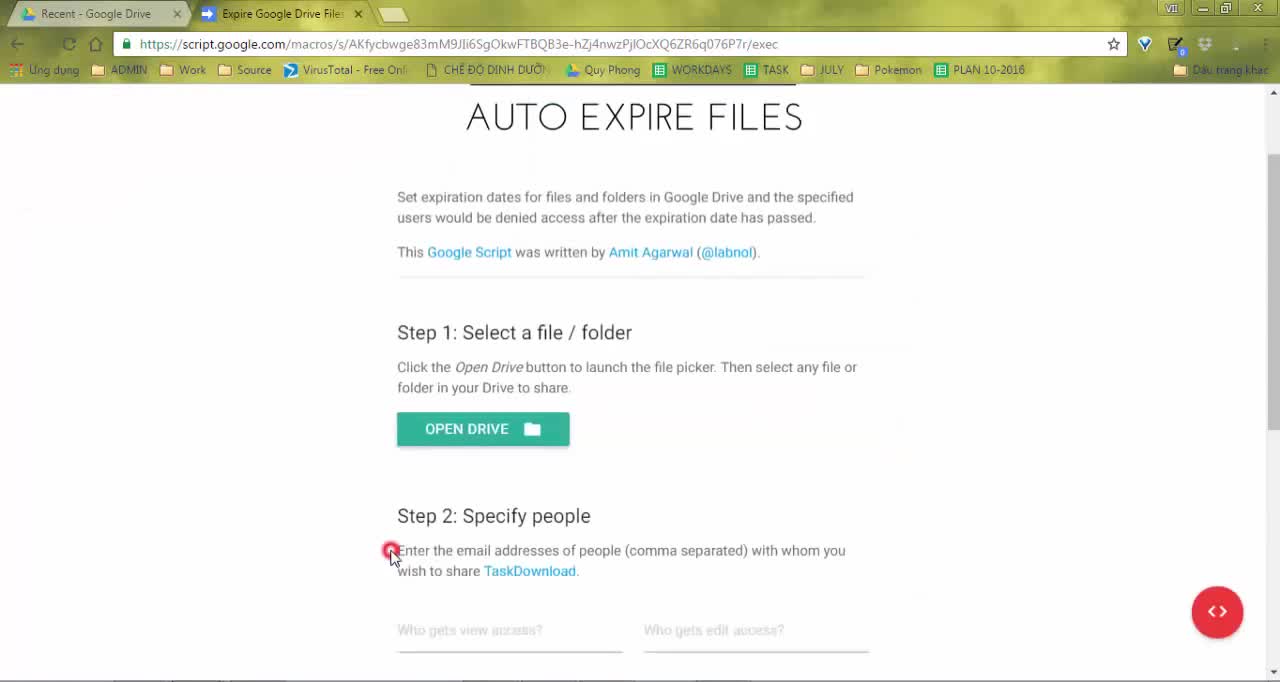Expand the Dấu trang khác bookmarks folder
Viewport: 1280px width, 682px height.
(1220, 70)
